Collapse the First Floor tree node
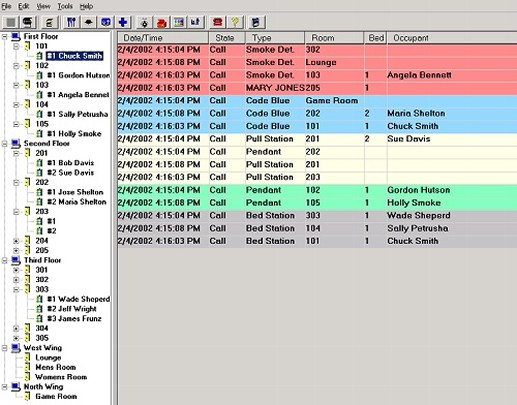 click(4, 37)
